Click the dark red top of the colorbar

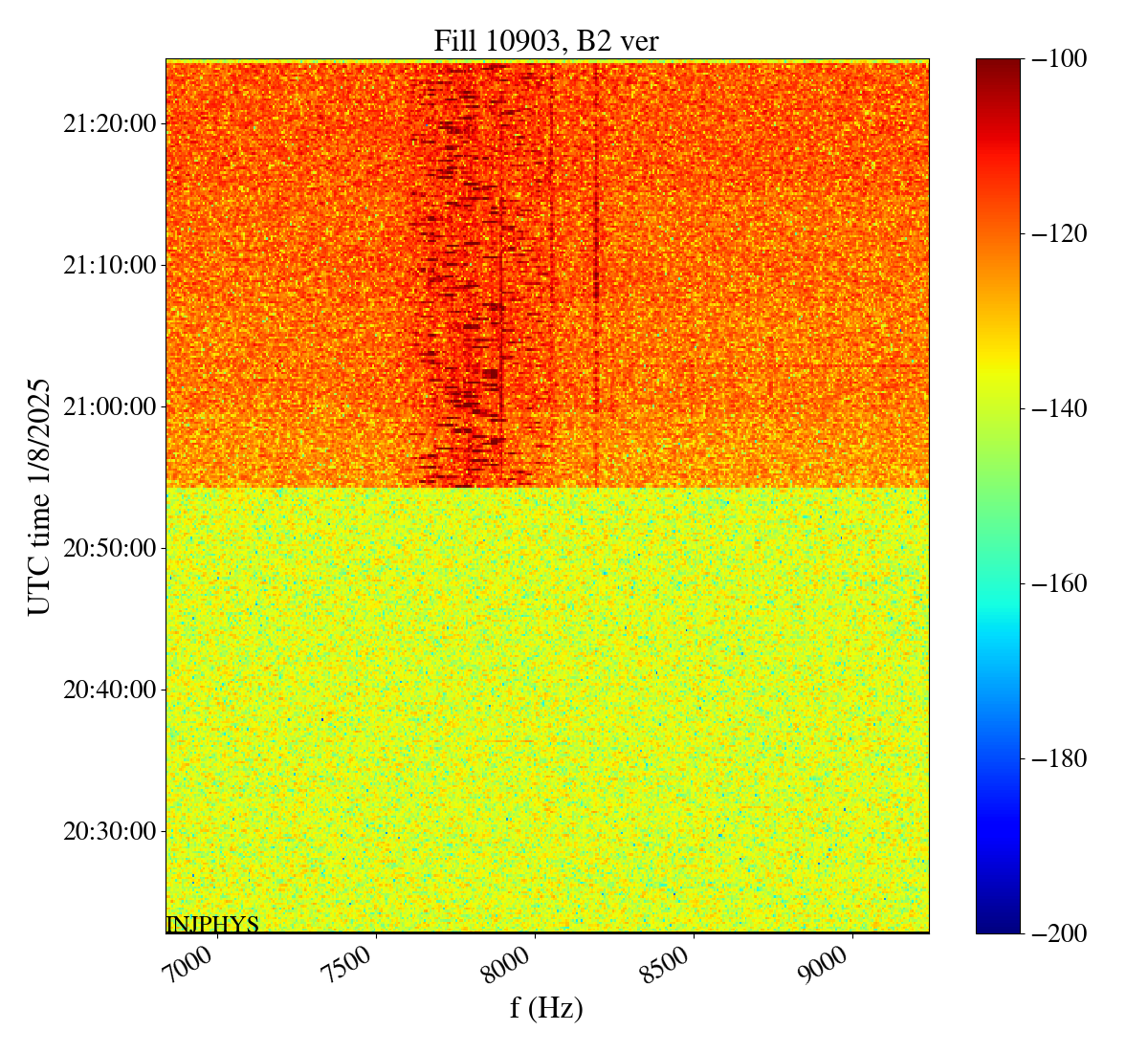[998, 65]
